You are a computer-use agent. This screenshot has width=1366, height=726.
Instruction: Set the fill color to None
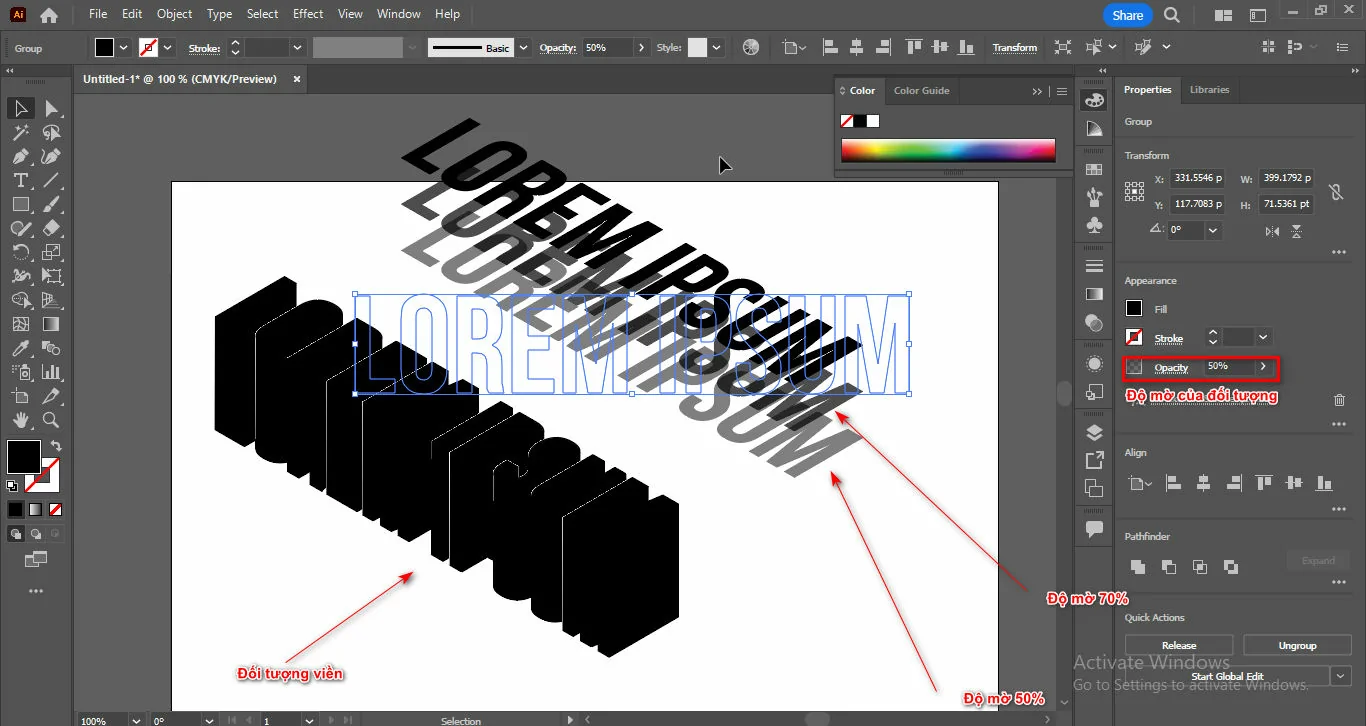[56, 509]
